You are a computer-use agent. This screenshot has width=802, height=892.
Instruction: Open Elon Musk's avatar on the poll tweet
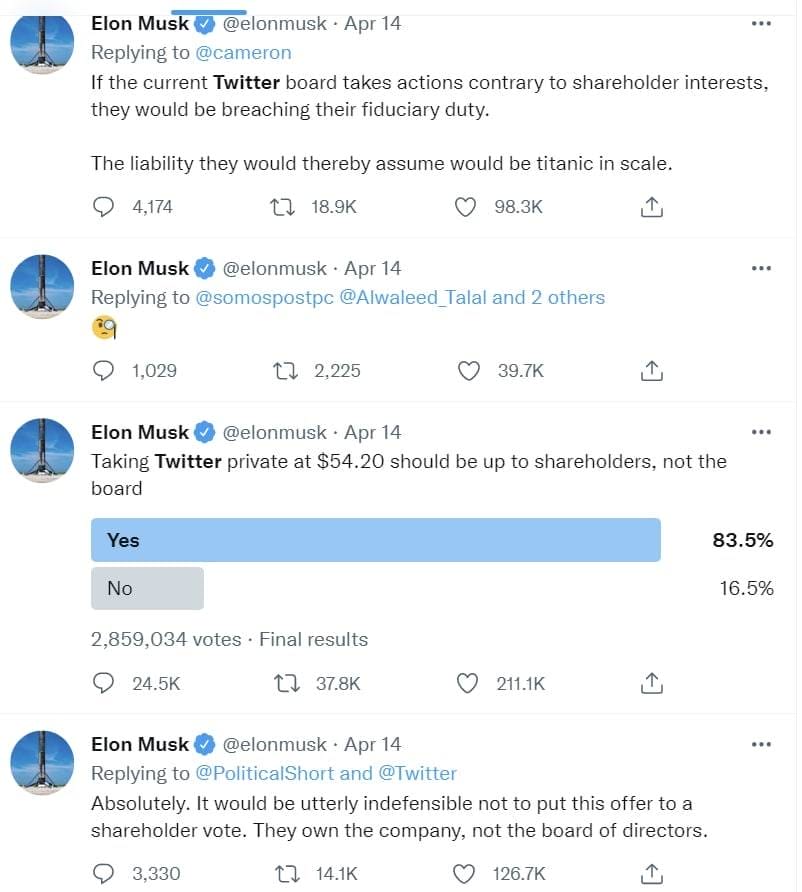pos(42,451)
